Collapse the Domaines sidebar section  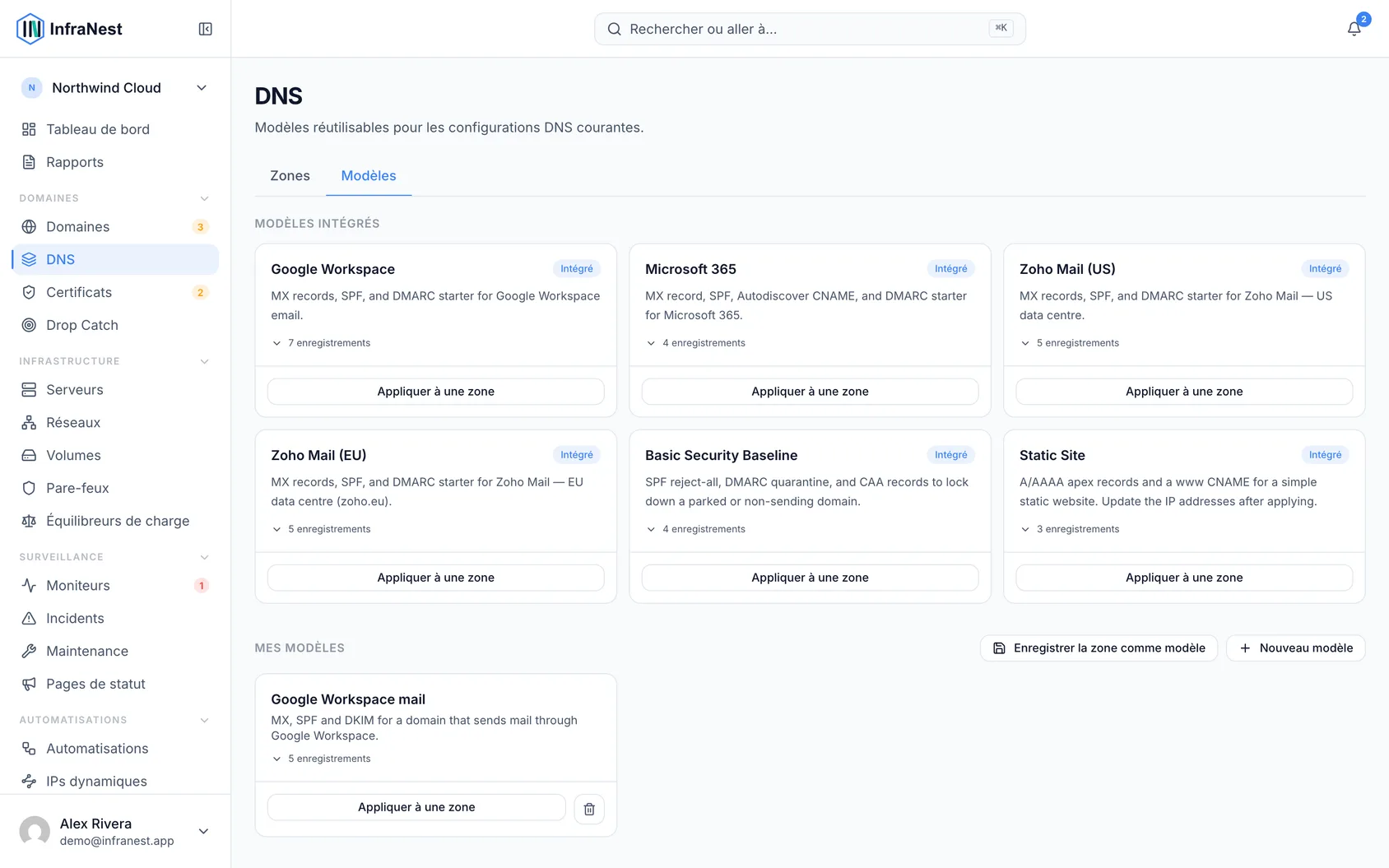tap(204, 198)
